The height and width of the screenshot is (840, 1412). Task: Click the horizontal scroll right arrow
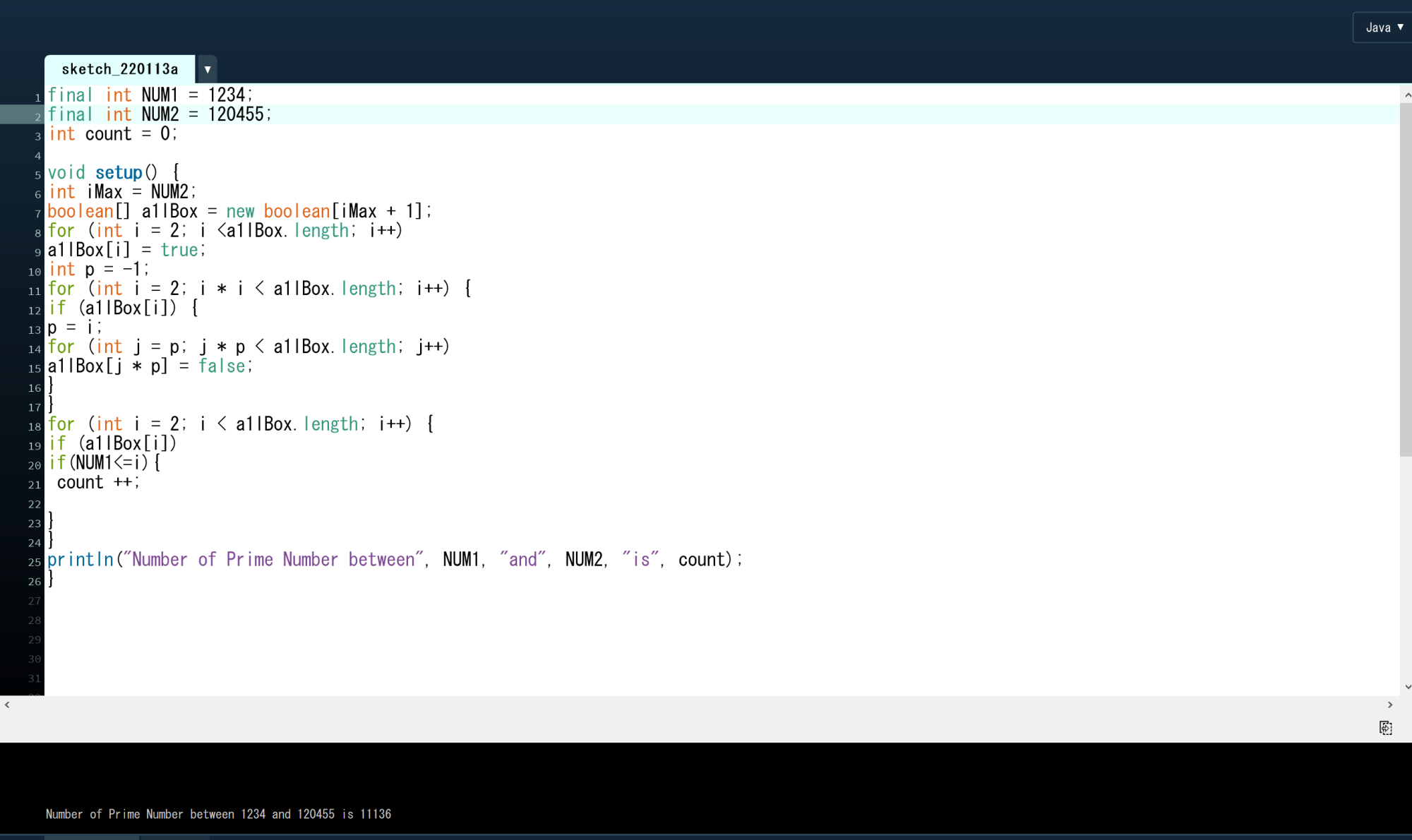pos(1389,704)
